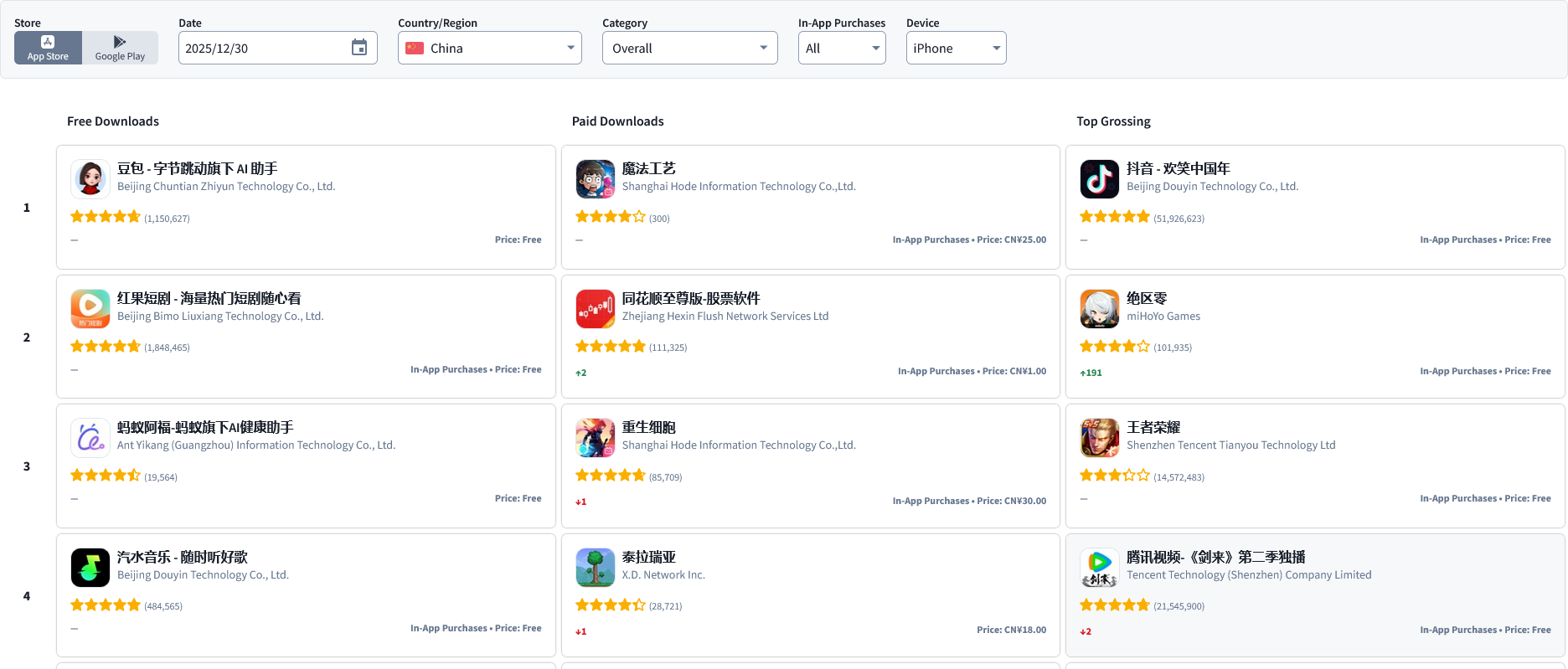Open the Qishui Music app icon
The image size is (1568, 669).
90,568
